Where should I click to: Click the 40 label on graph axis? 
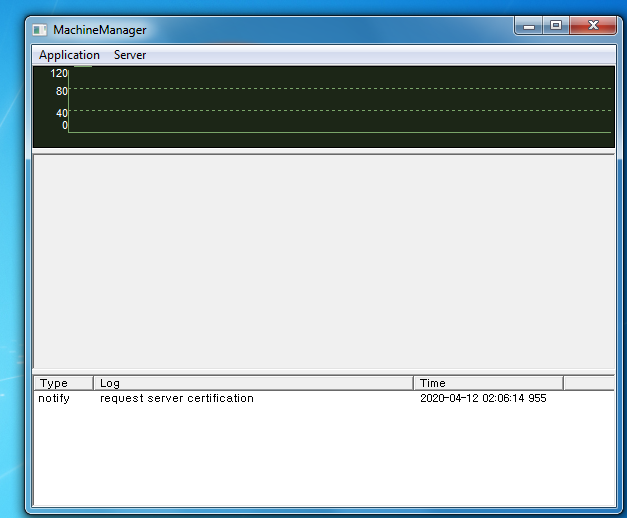pos(62,113)
